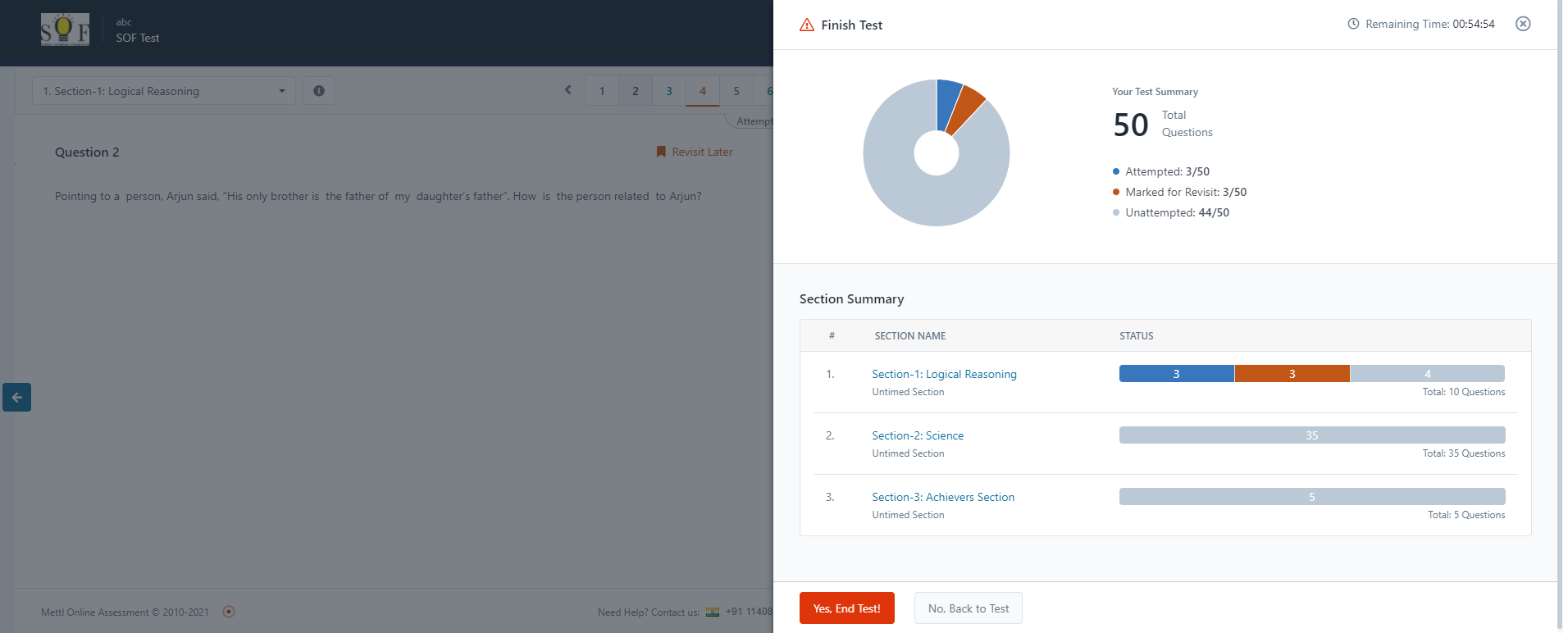
Task: Click orange revisit bar in Section-1
Action: coord(1292,374)
